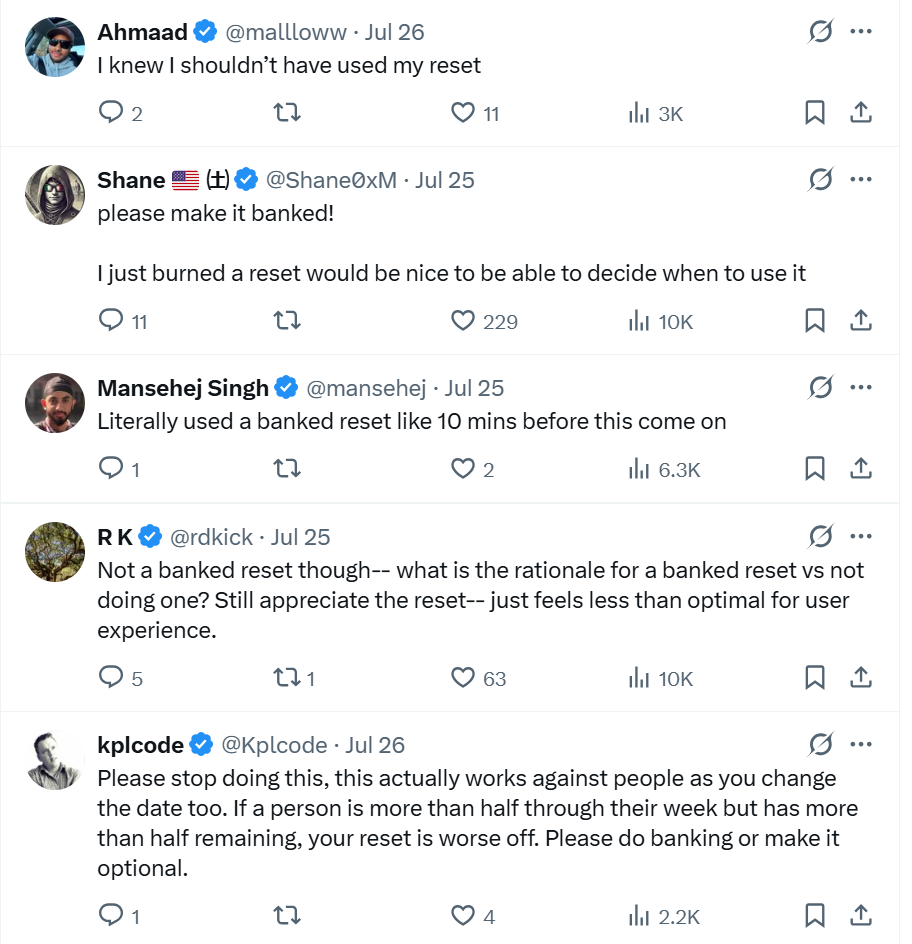Image resolution: width=912 pixels, height=944 pixels.
Task: Open R K's profile picture
Action: click(55, 551)
